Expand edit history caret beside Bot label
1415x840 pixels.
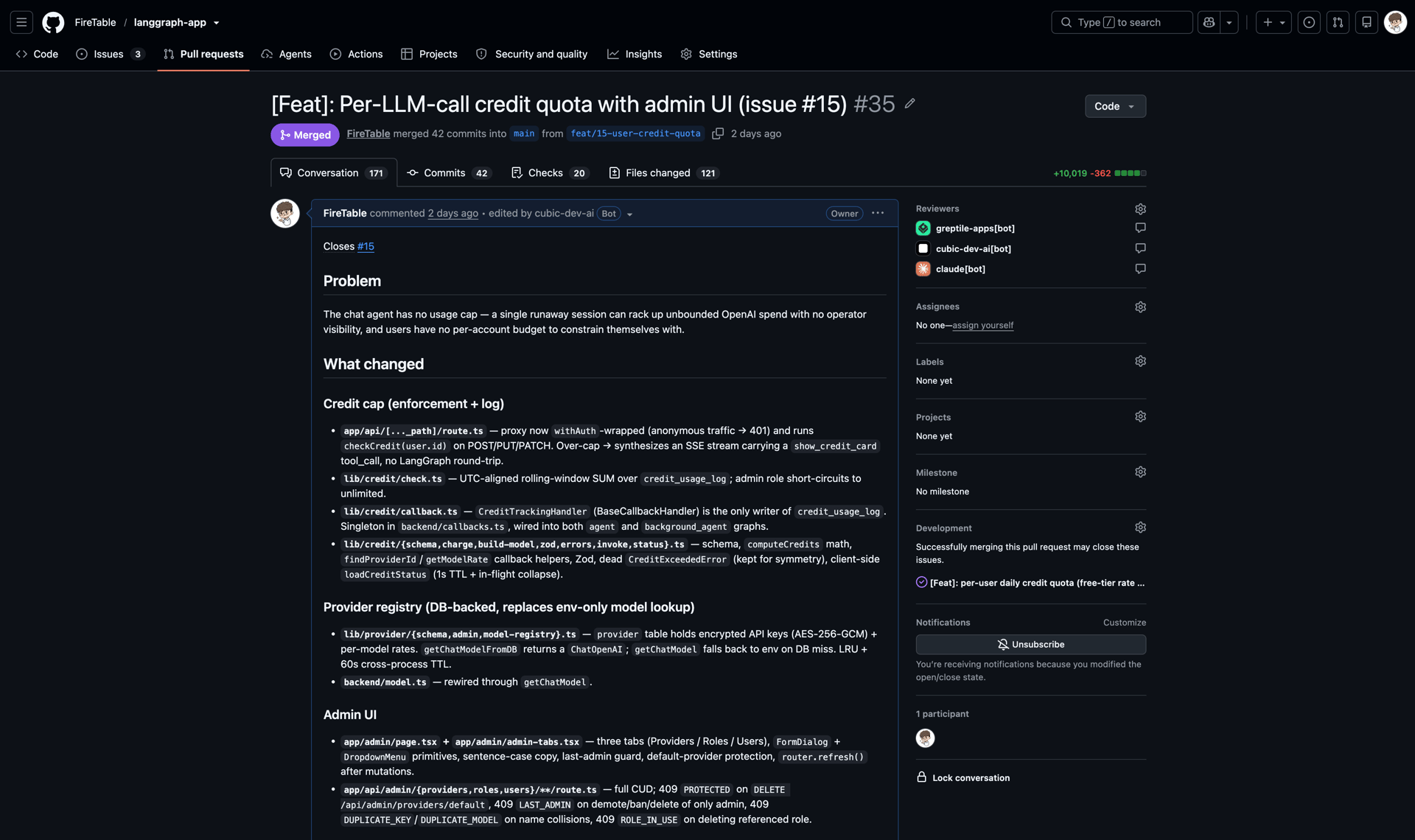tap(629, 214)
